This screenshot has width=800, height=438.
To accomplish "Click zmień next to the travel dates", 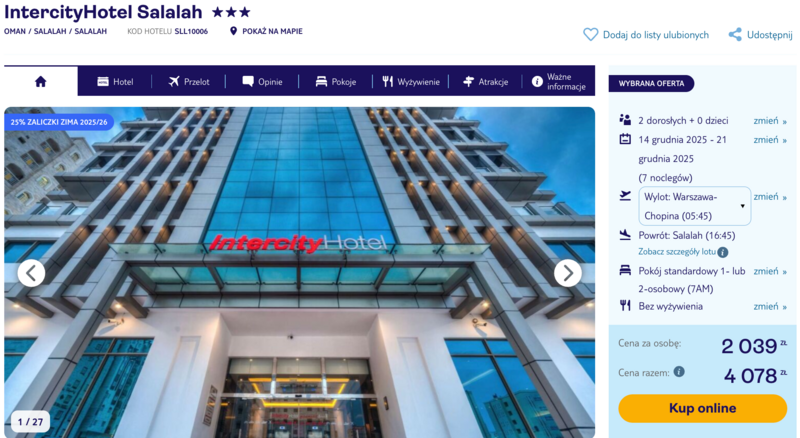I will tap(770, 140).
